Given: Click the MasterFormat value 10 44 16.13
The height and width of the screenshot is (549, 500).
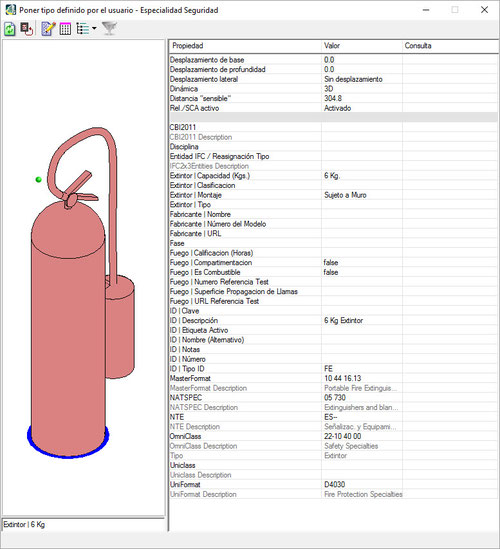Looking at the screenshot, I should (342, 378).
